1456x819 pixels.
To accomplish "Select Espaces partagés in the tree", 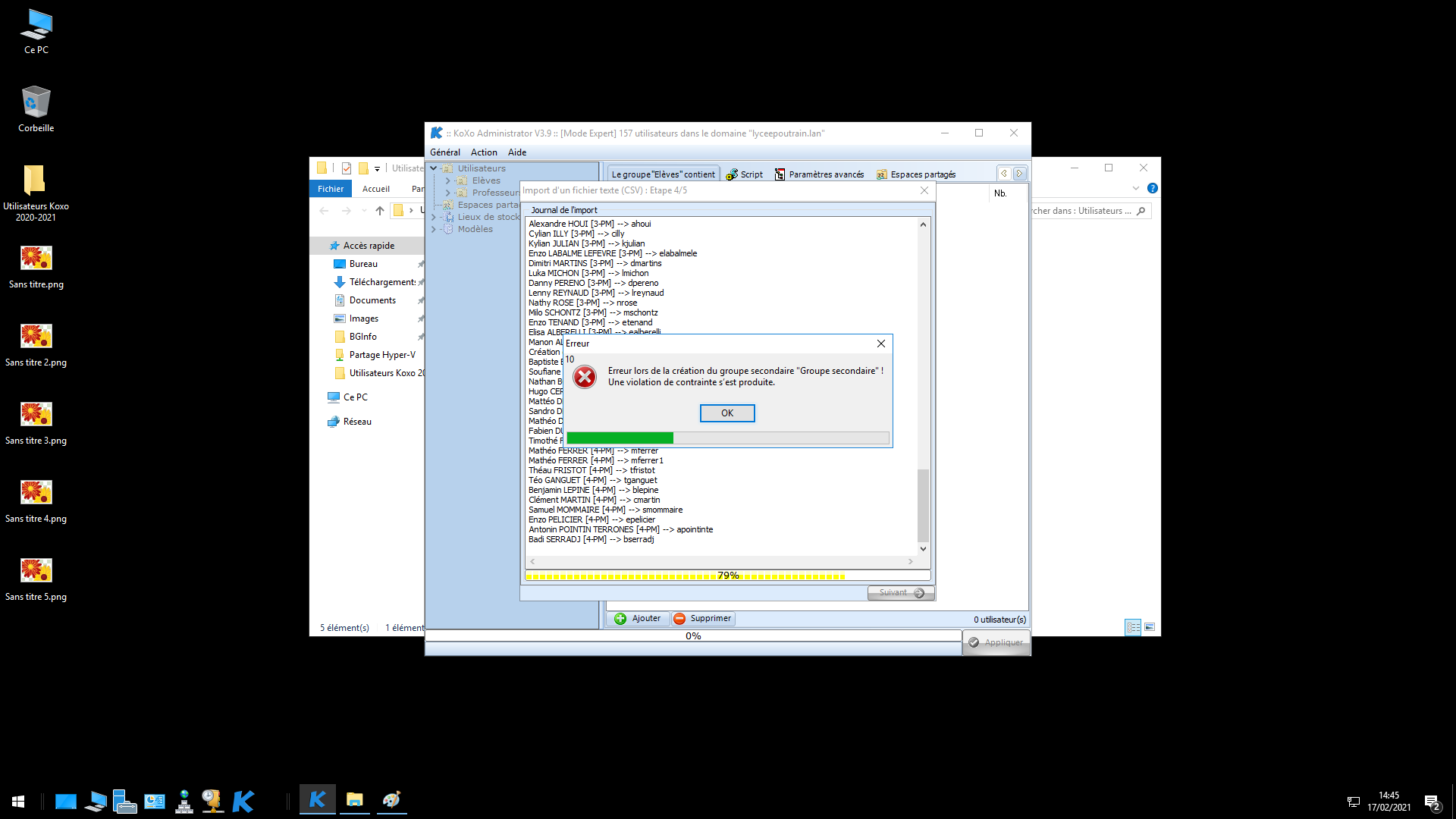I will pos(489,205).
